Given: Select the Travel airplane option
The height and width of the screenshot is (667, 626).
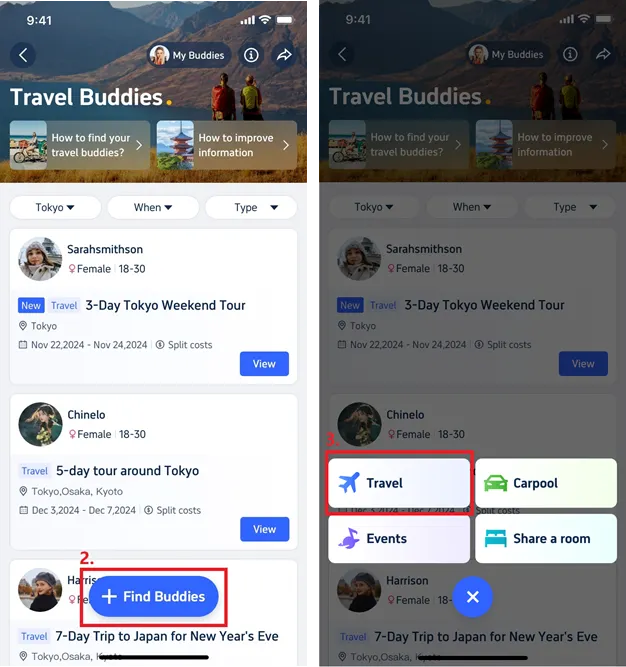Looking at the screenshot, I should pos(399,483).
